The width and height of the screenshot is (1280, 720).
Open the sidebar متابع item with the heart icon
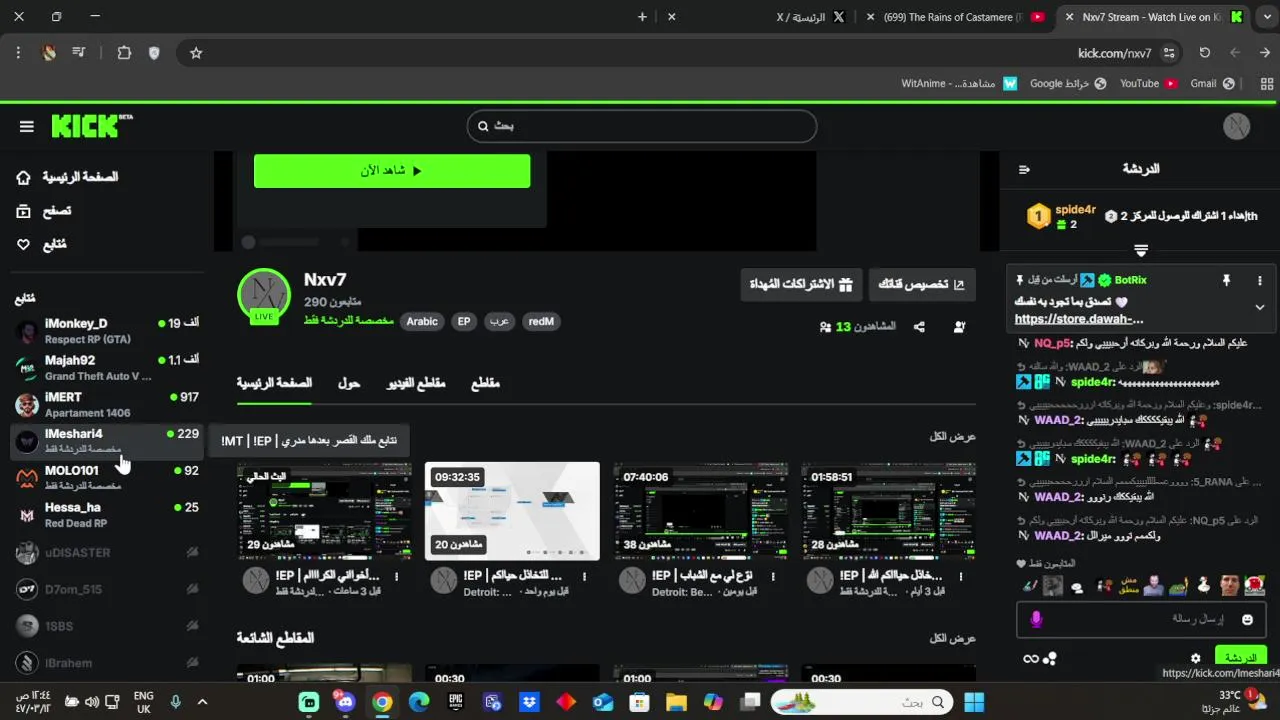tap(42, 244)
